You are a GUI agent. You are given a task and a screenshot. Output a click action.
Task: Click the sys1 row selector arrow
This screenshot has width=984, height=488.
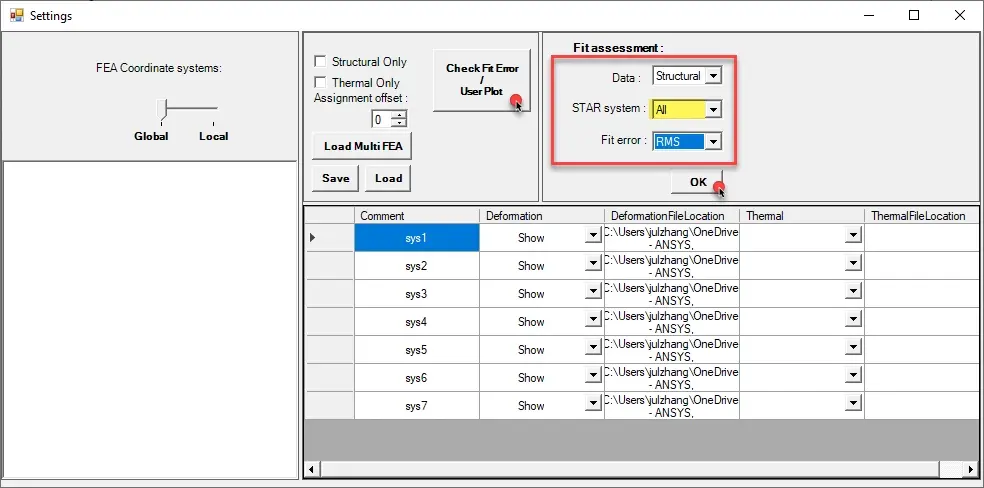(312, 238)
